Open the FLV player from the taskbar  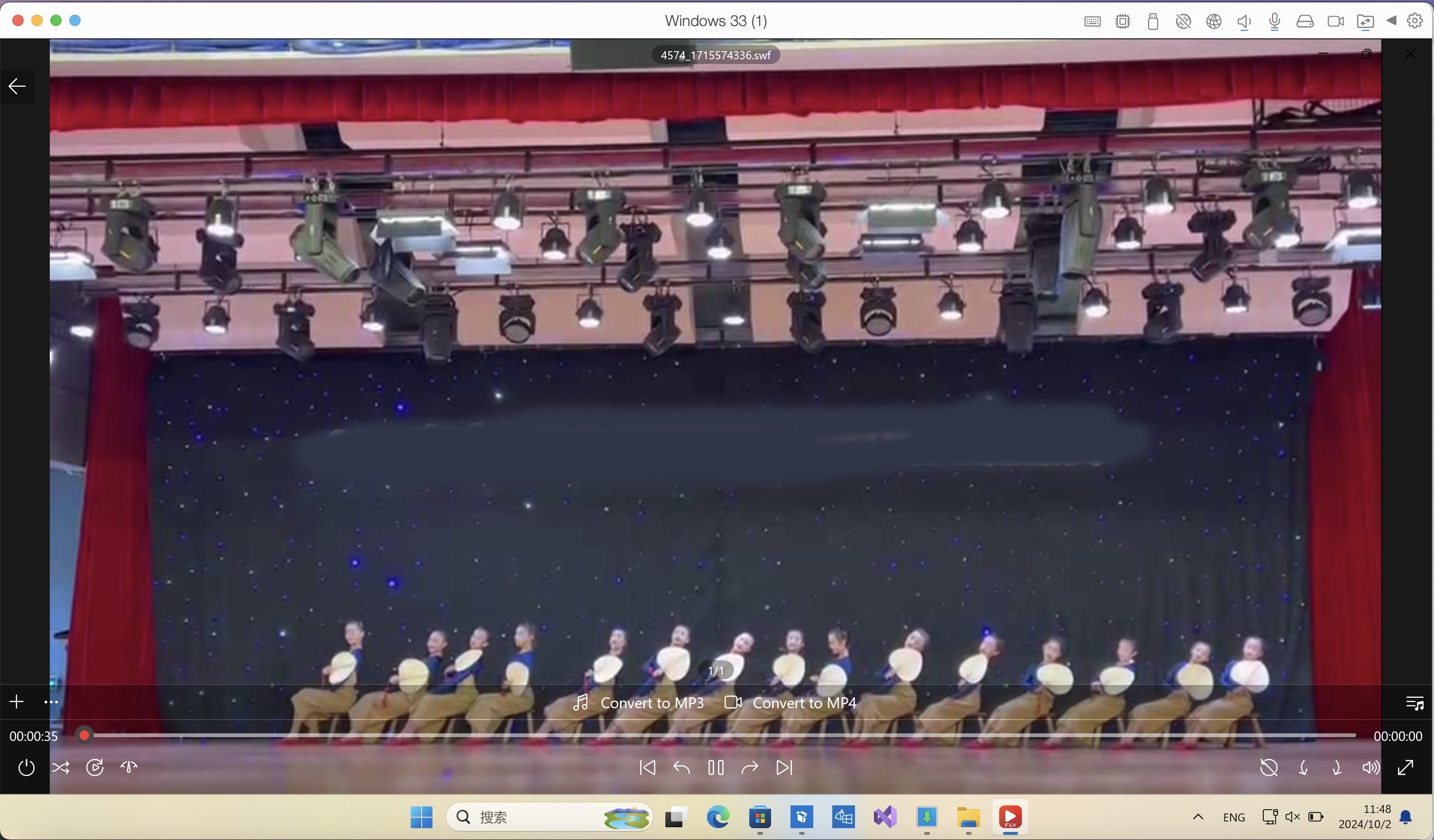tap(1011, 818)
